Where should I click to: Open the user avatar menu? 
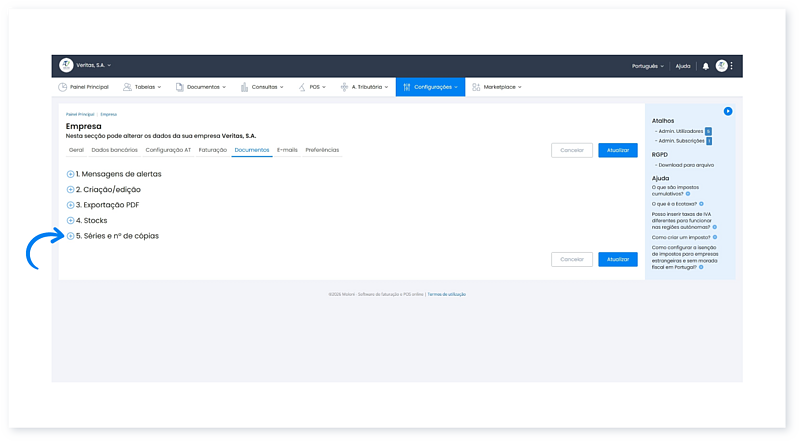[x=721, y=66]
